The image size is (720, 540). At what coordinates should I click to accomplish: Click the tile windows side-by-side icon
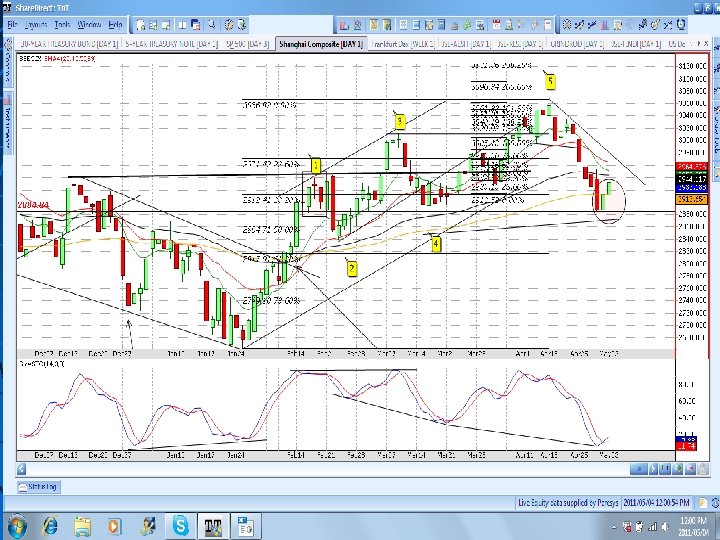point(182,25)
